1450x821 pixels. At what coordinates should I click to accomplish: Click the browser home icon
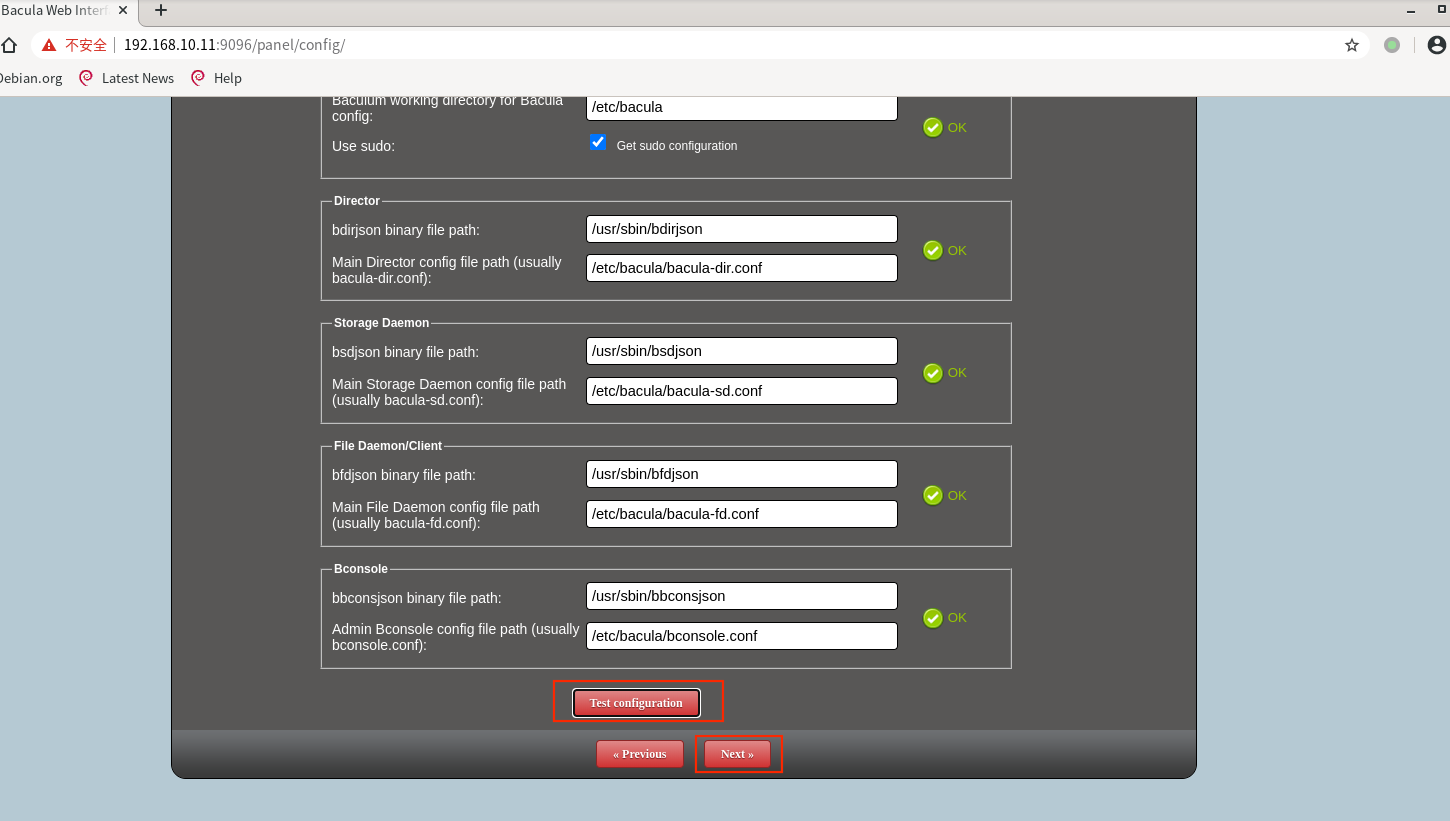[9, 45]
